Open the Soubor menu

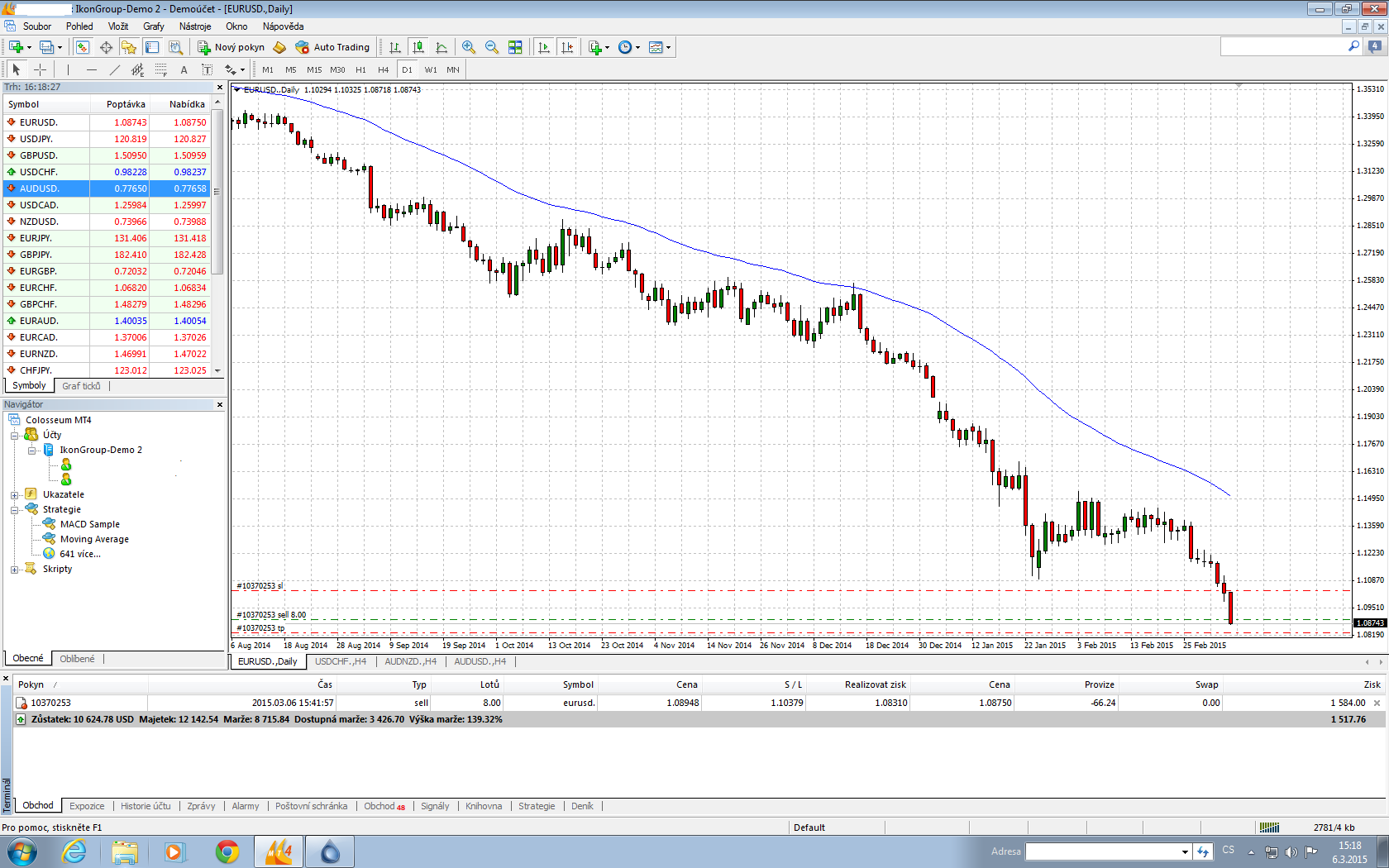[x=37, y=26]
